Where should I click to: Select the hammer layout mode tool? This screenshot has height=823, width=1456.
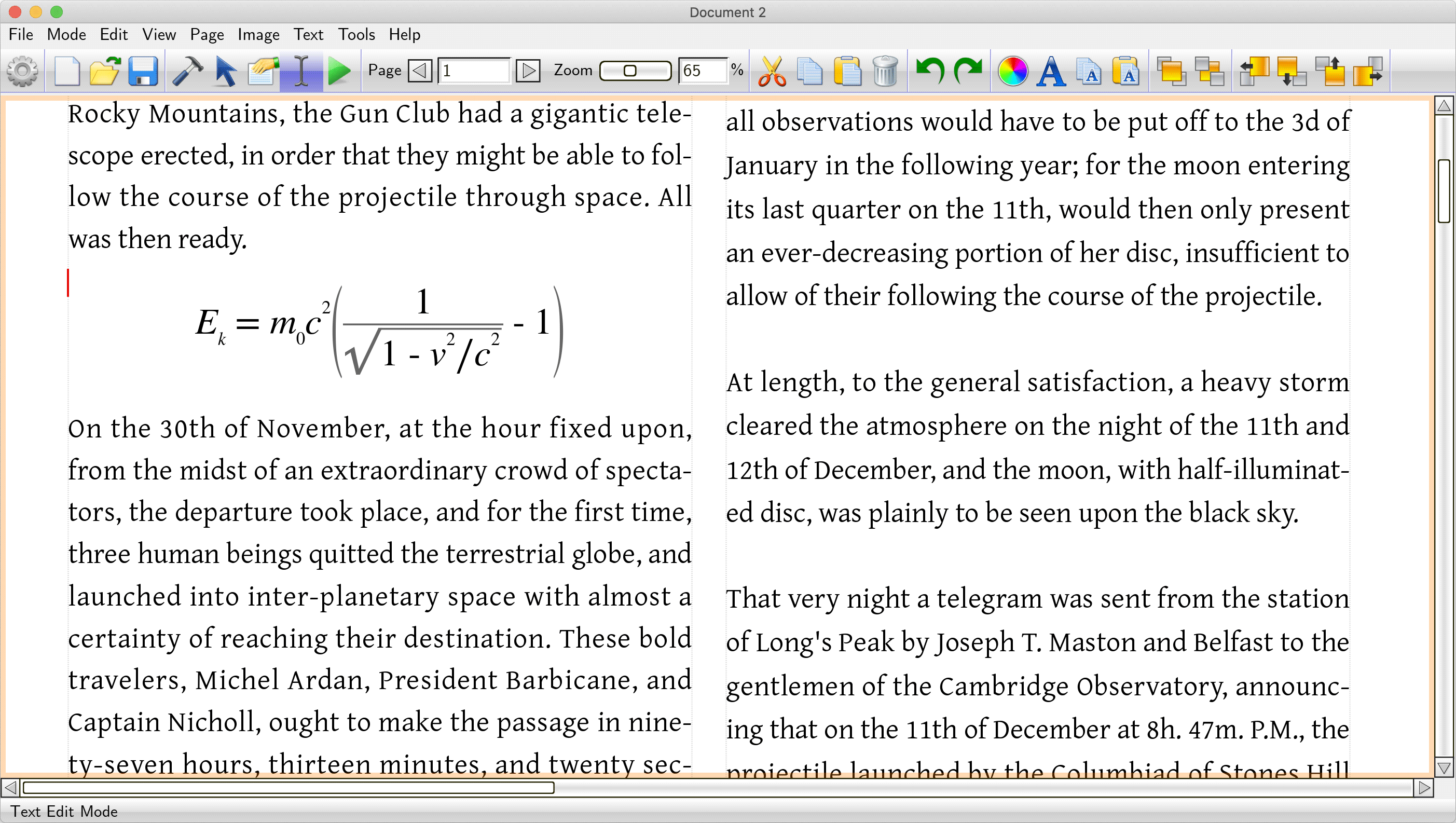click(x=188, y=71)
